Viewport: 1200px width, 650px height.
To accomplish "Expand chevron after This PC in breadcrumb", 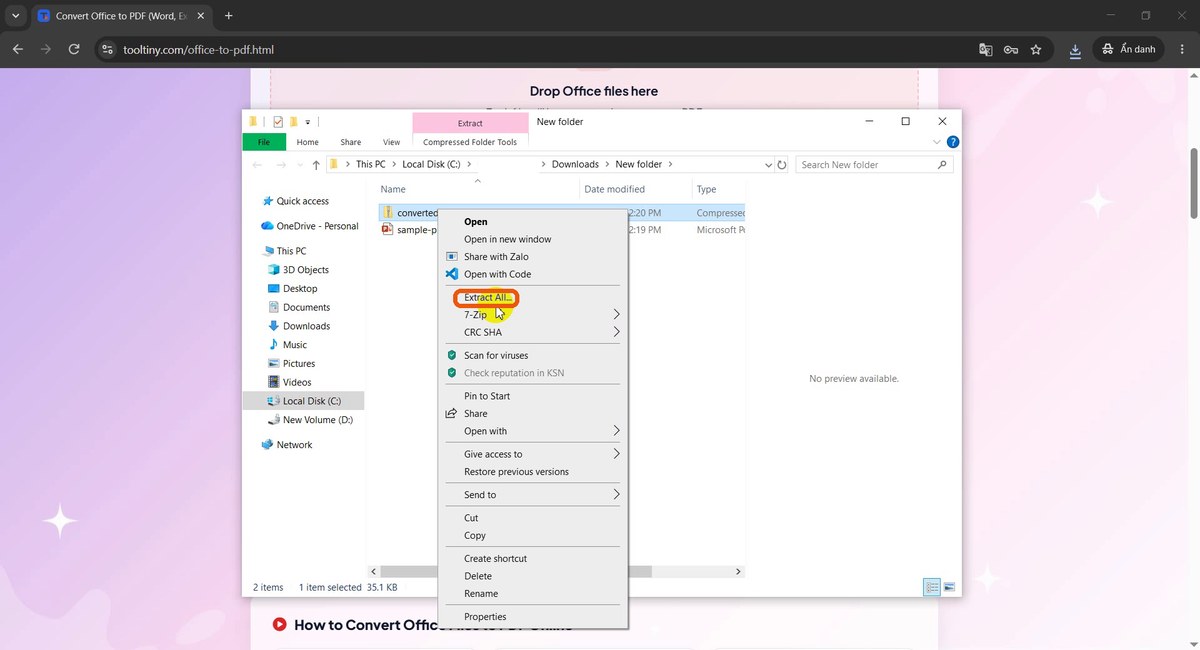I will [393, 165].
